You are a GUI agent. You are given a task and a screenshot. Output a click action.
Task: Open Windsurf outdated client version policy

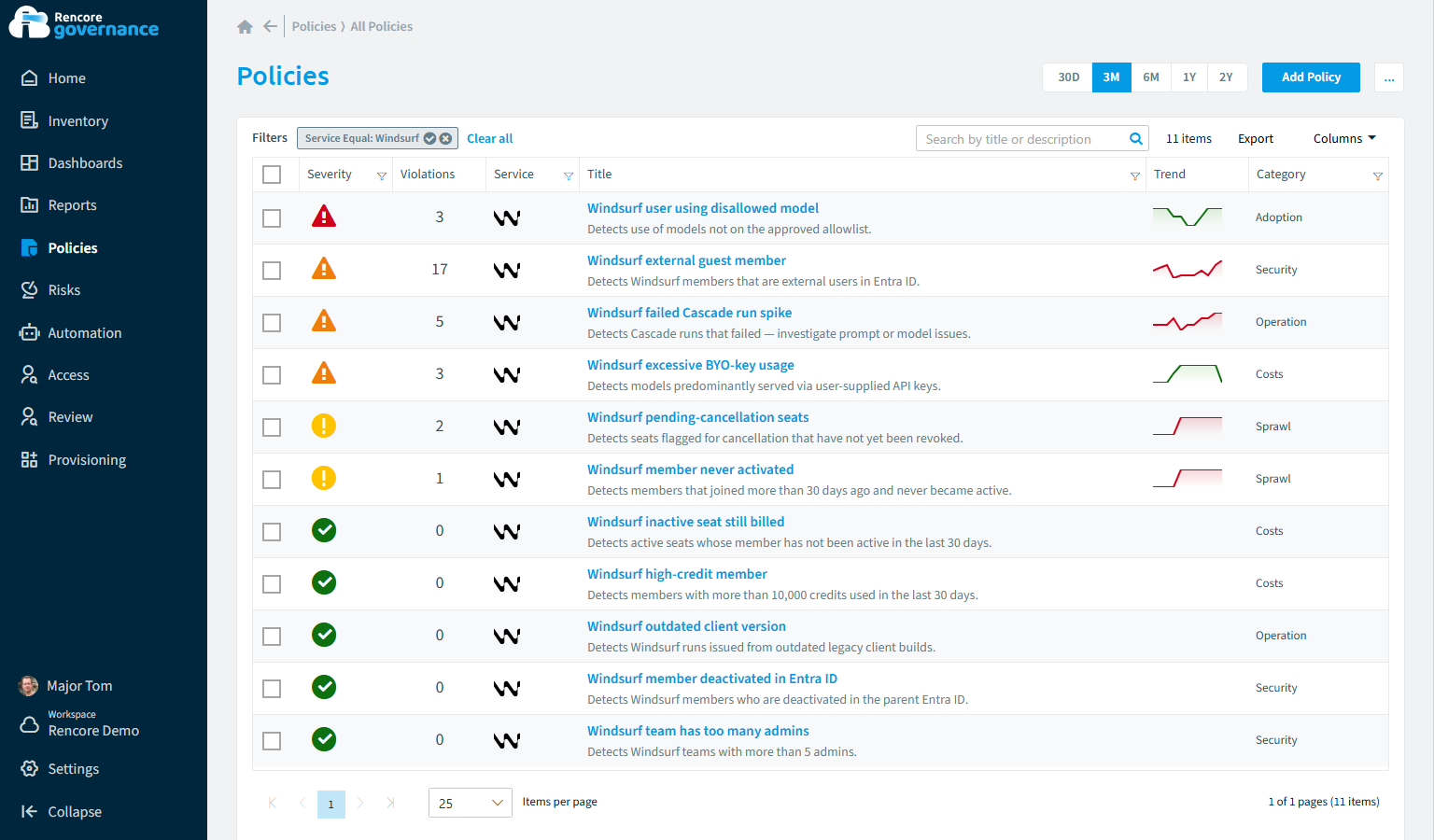pos(686,626)
